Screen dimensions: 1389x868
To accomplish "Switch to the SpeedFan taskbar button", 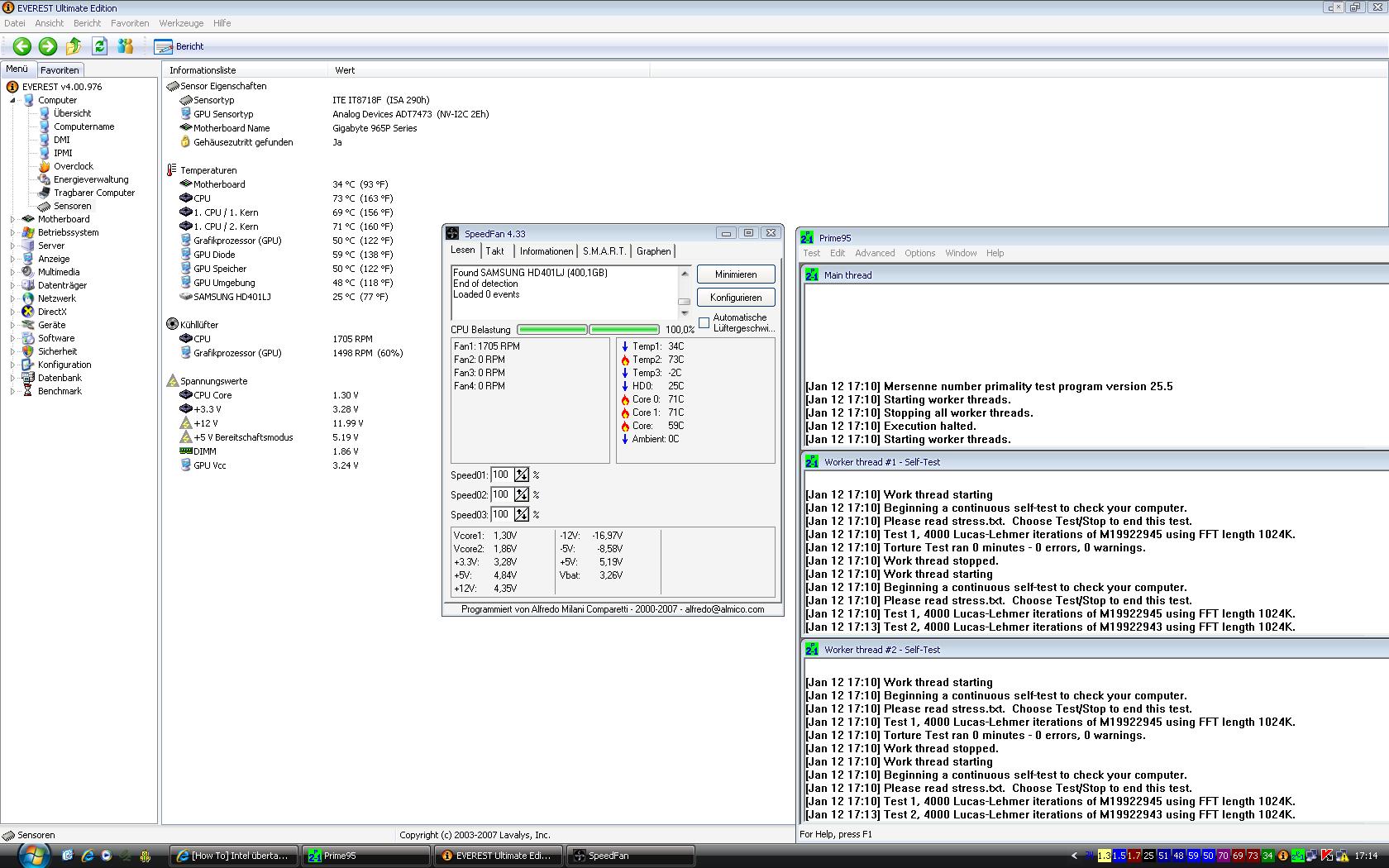I will pos(631,856).
